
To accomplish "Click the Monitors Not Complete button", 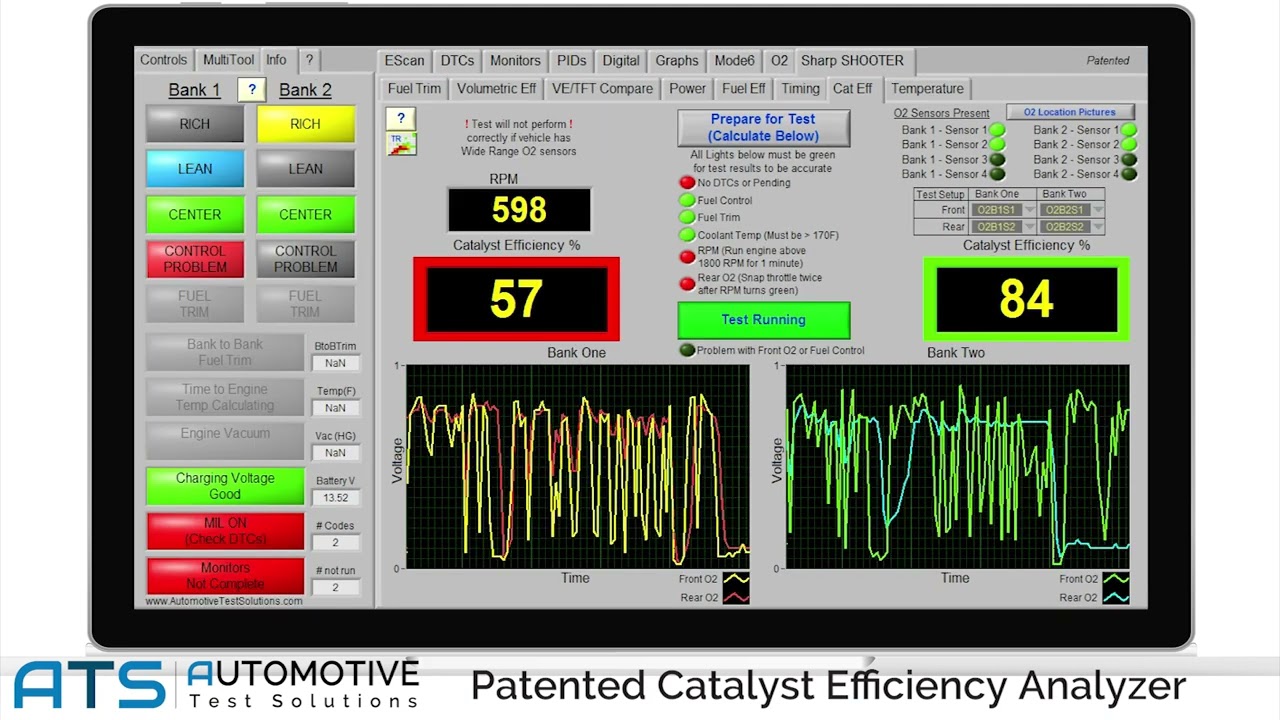I will tap(225, 576).
